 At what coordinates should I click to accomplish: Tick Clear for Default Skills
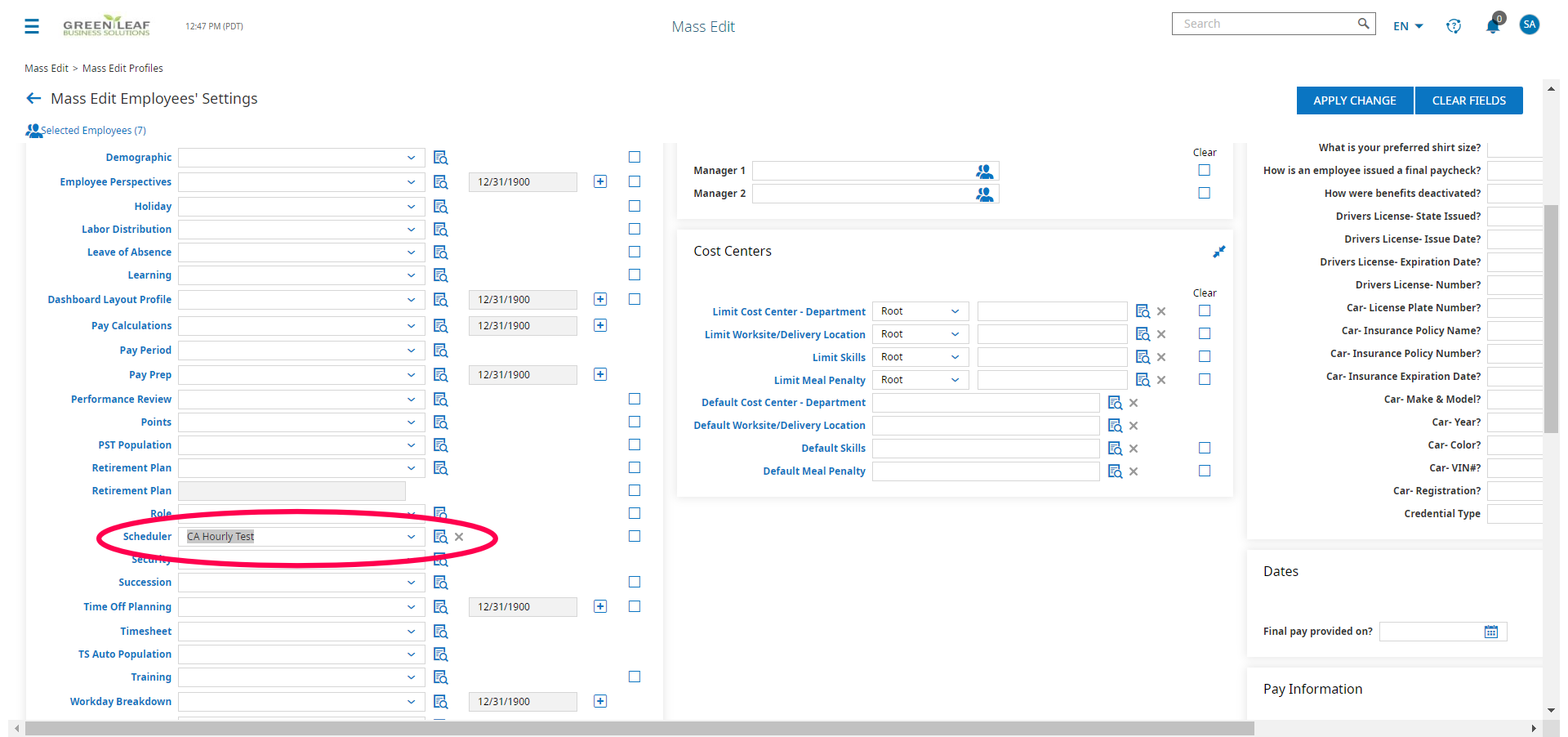(1205, 448)
